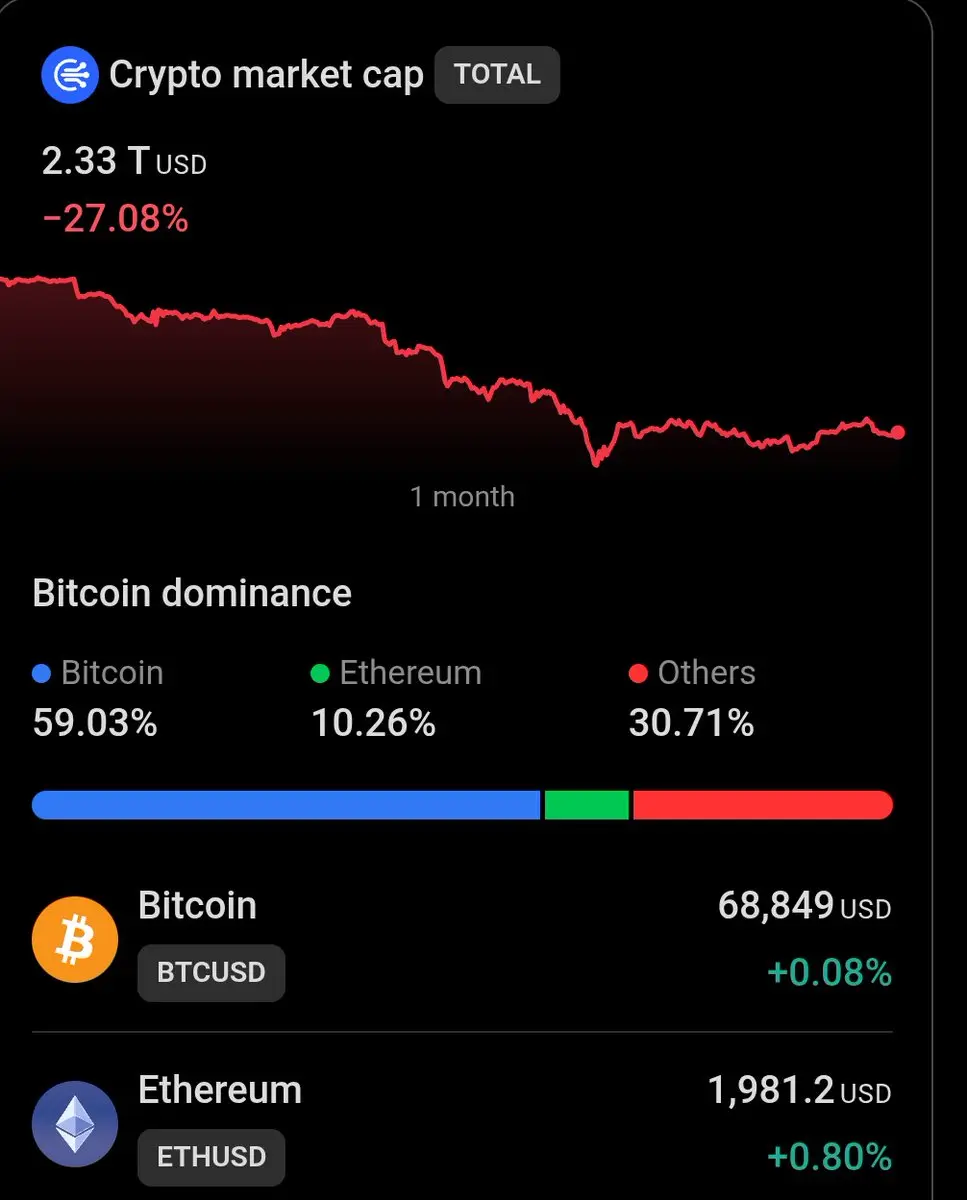
Task: Select the green Ethereum legend dot
Action: [x=320, y=674]
